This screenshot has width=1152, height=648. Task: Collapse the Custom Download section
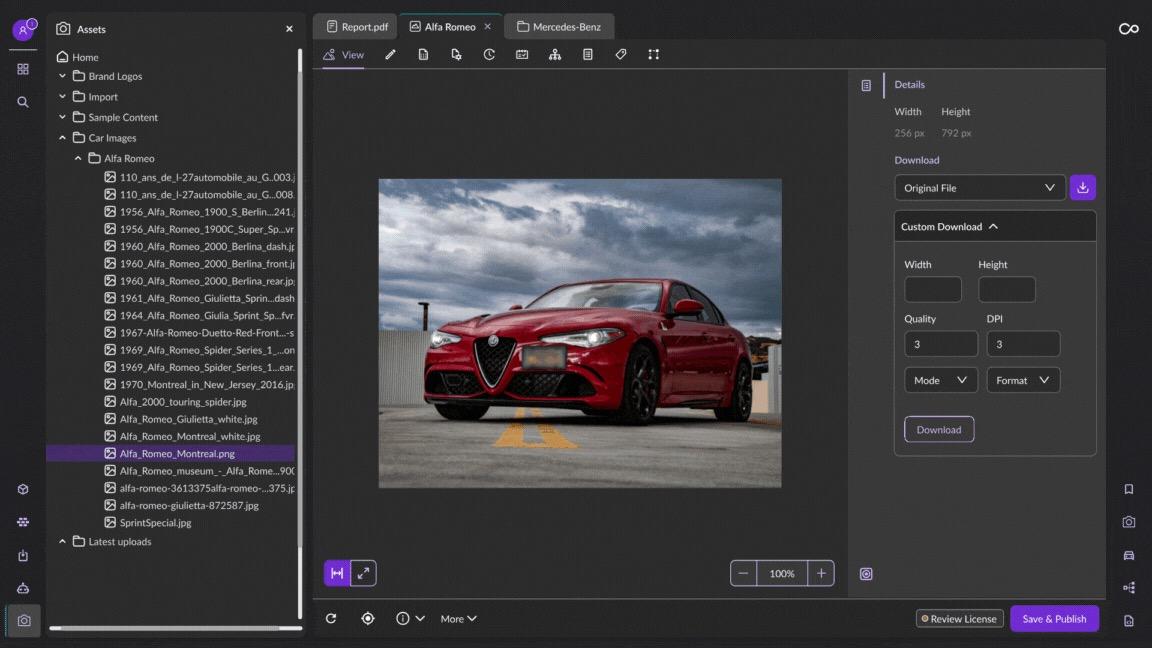[994, 226]
